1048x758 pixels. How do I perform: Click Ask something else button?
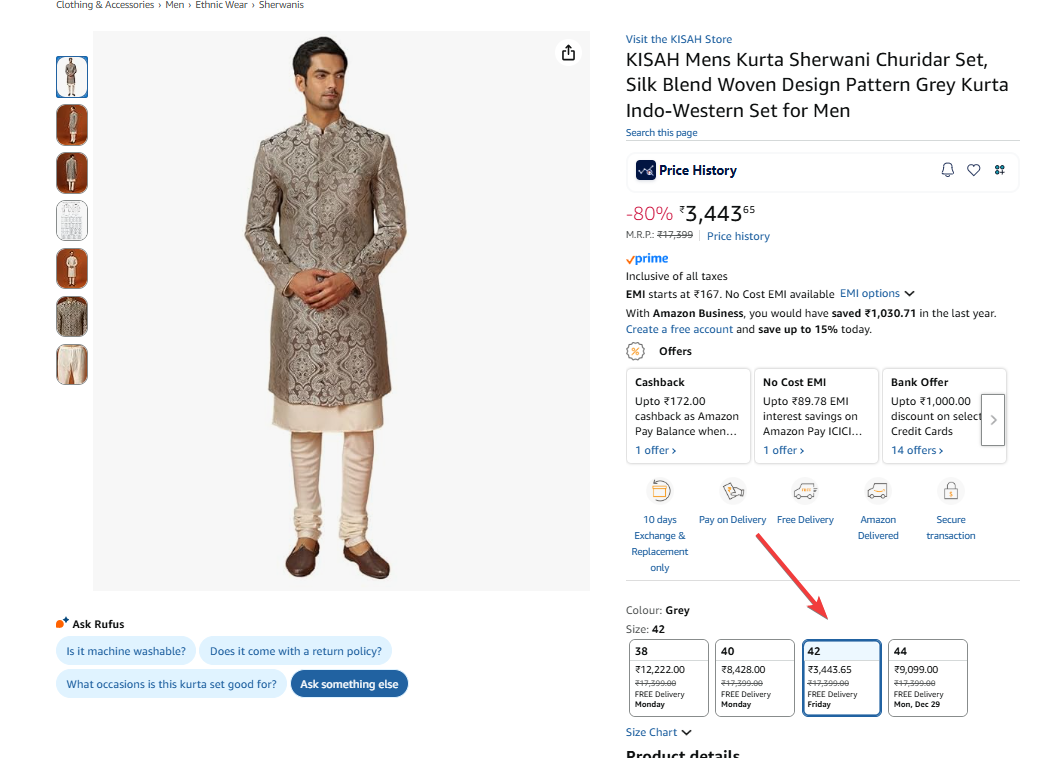click(349, 684)
